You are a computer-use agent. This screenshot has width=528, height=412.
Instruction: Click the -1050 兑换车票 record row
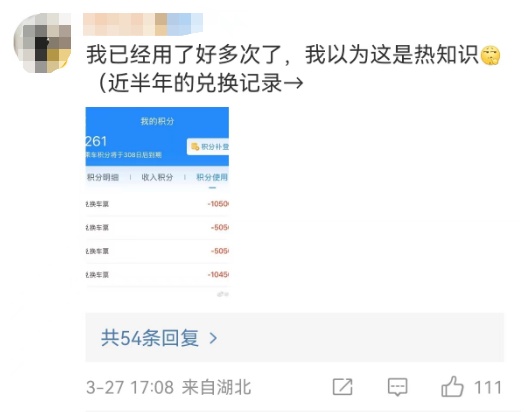point(157,204)
